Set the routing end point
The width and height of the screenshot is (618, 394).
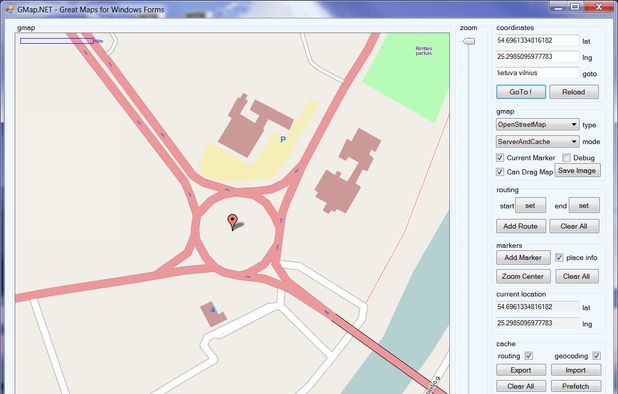click(x=584, y=205)
